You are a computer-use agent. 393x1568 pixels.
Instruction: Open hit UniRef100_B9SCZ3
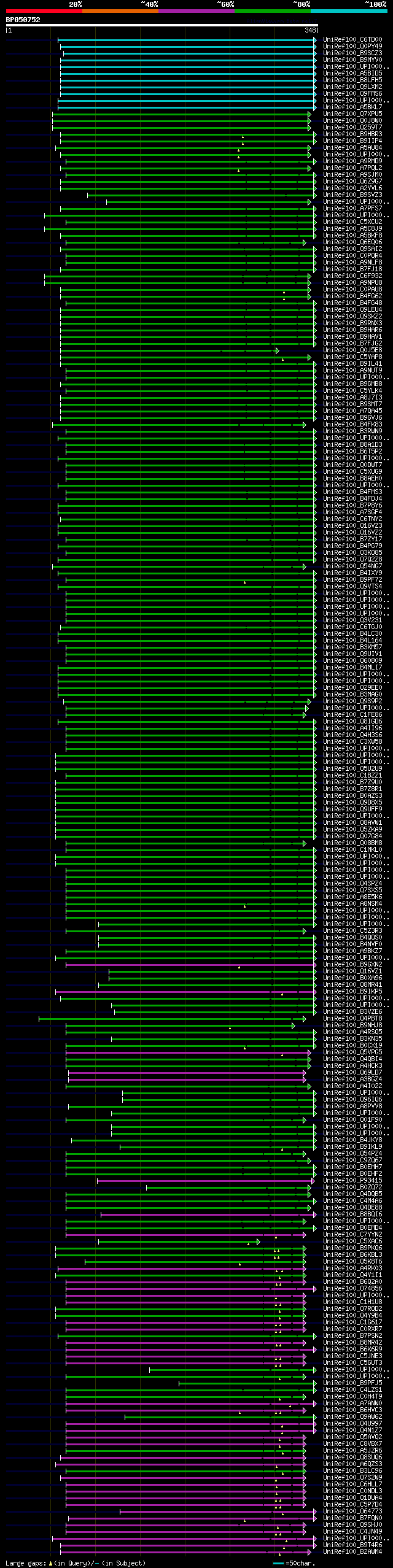click(352, 53)
